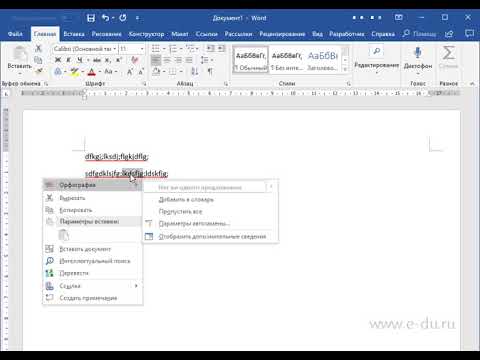480x360 pixels.
Task: Select Добавить в словарь
Action: pyautogui.click(x=211, y=199)
